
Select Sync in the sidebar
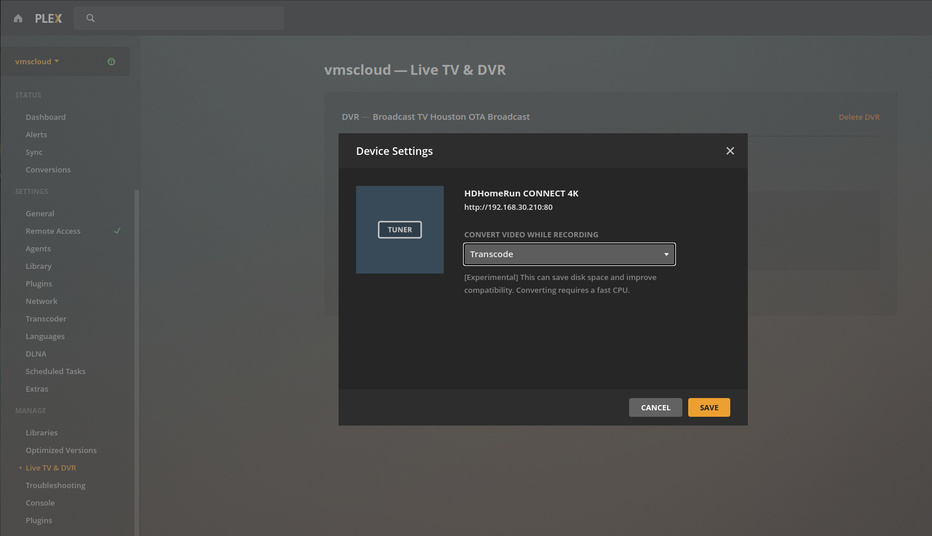click(x=34, y=152)
